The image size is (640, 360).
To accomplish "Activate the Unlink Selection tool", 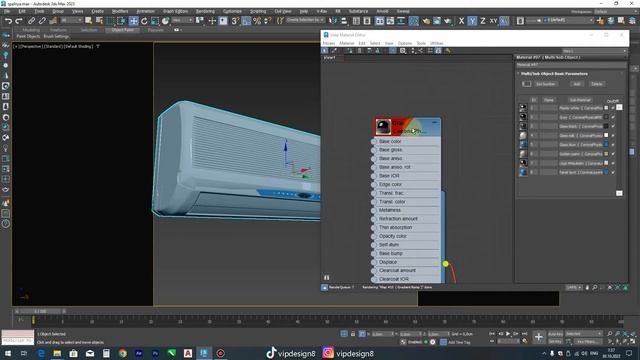I will [42, 21].
